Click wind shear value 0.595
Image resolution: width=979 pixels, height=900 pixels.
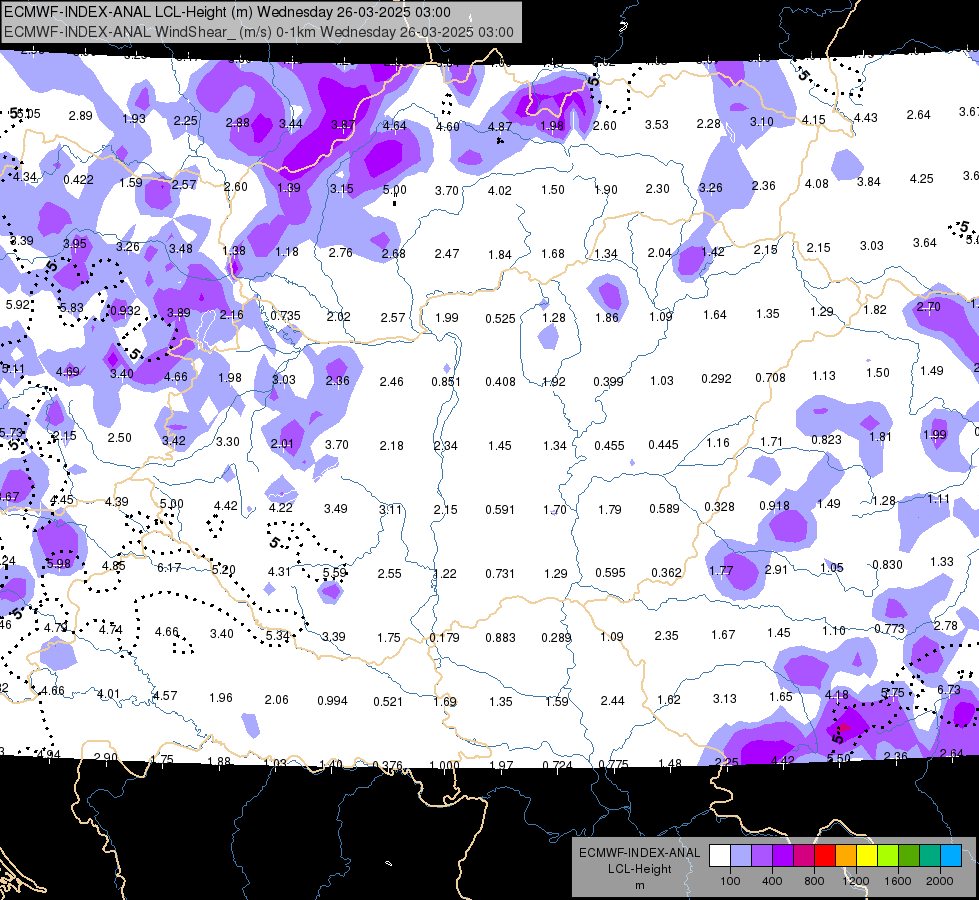611,573
